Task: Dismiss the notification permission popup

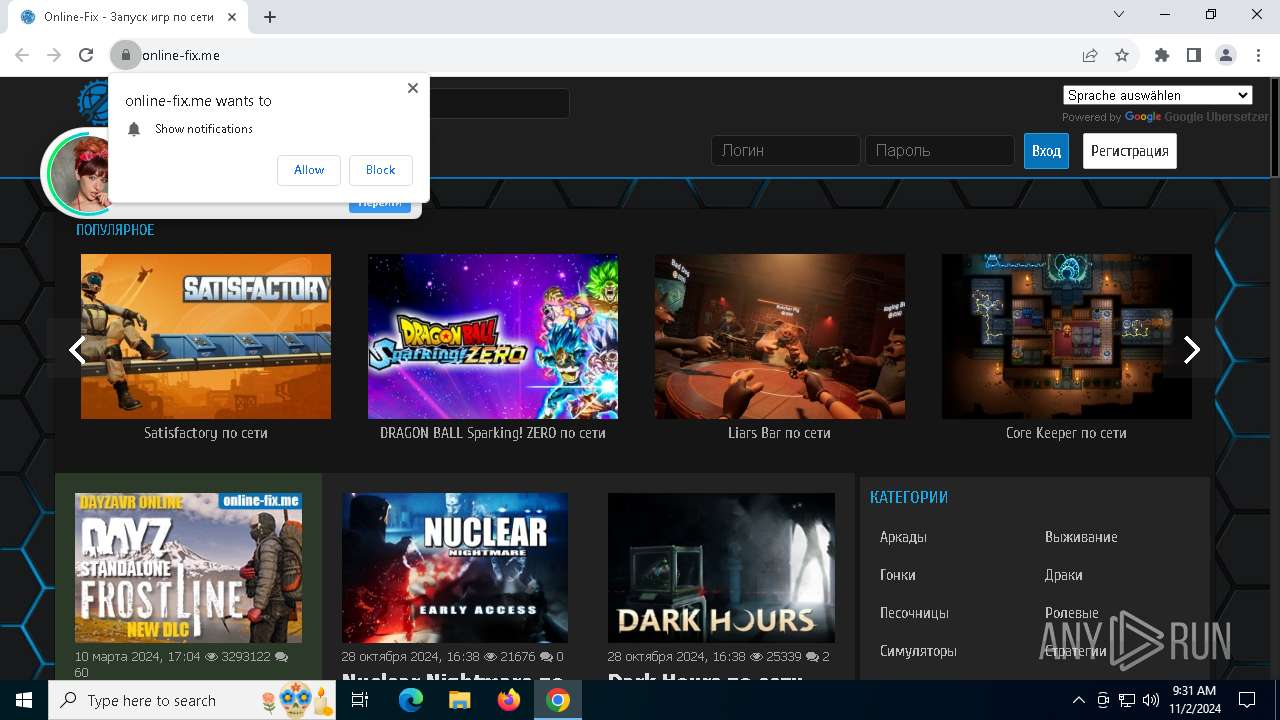Action: (x=412, y=88)
